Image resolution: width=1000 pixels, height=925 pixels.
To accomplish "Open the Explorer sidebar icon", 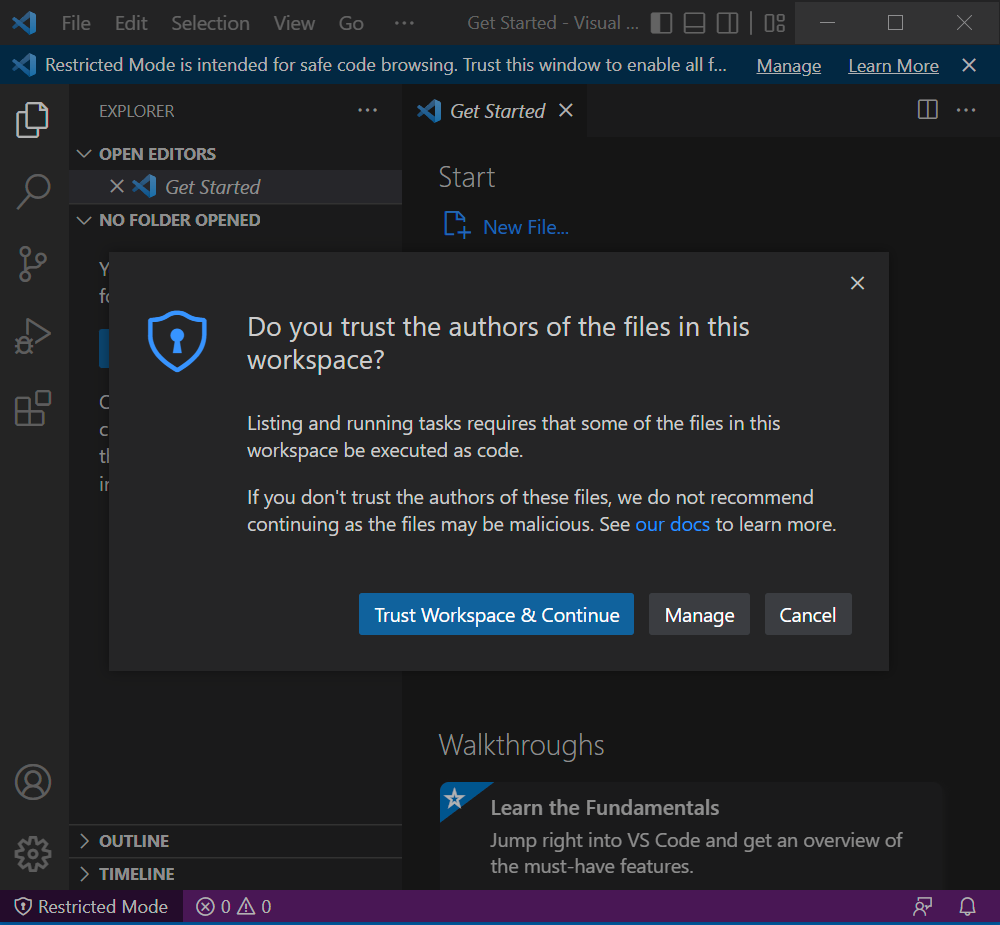I will pyautogui.click(x=33, y=118).
